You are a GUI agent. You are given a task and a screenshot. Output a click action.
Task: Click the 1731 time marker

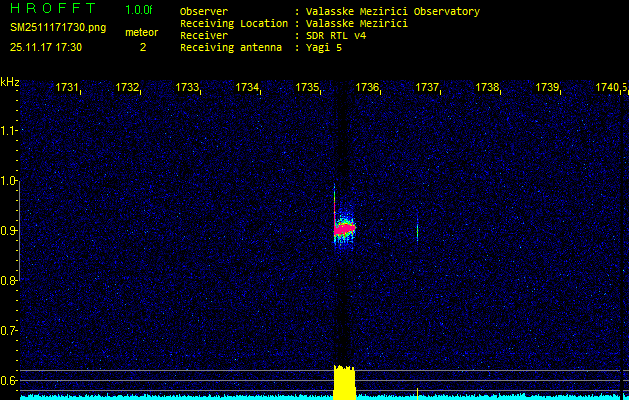coord(67,88)
